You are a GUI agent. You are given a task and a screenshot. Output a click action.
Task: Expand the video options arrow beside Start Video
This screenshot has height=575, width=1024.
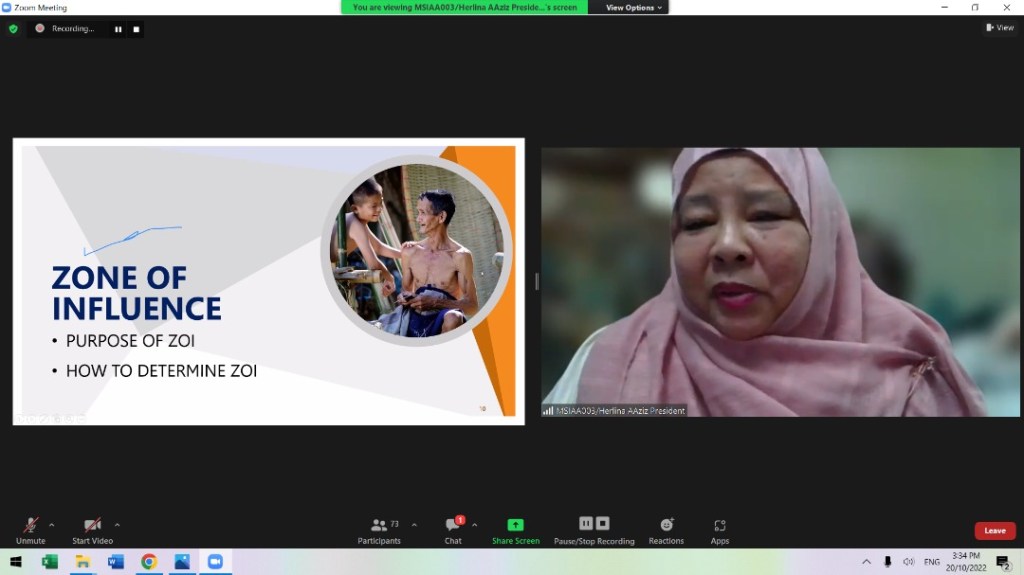(x=117, y=524)
